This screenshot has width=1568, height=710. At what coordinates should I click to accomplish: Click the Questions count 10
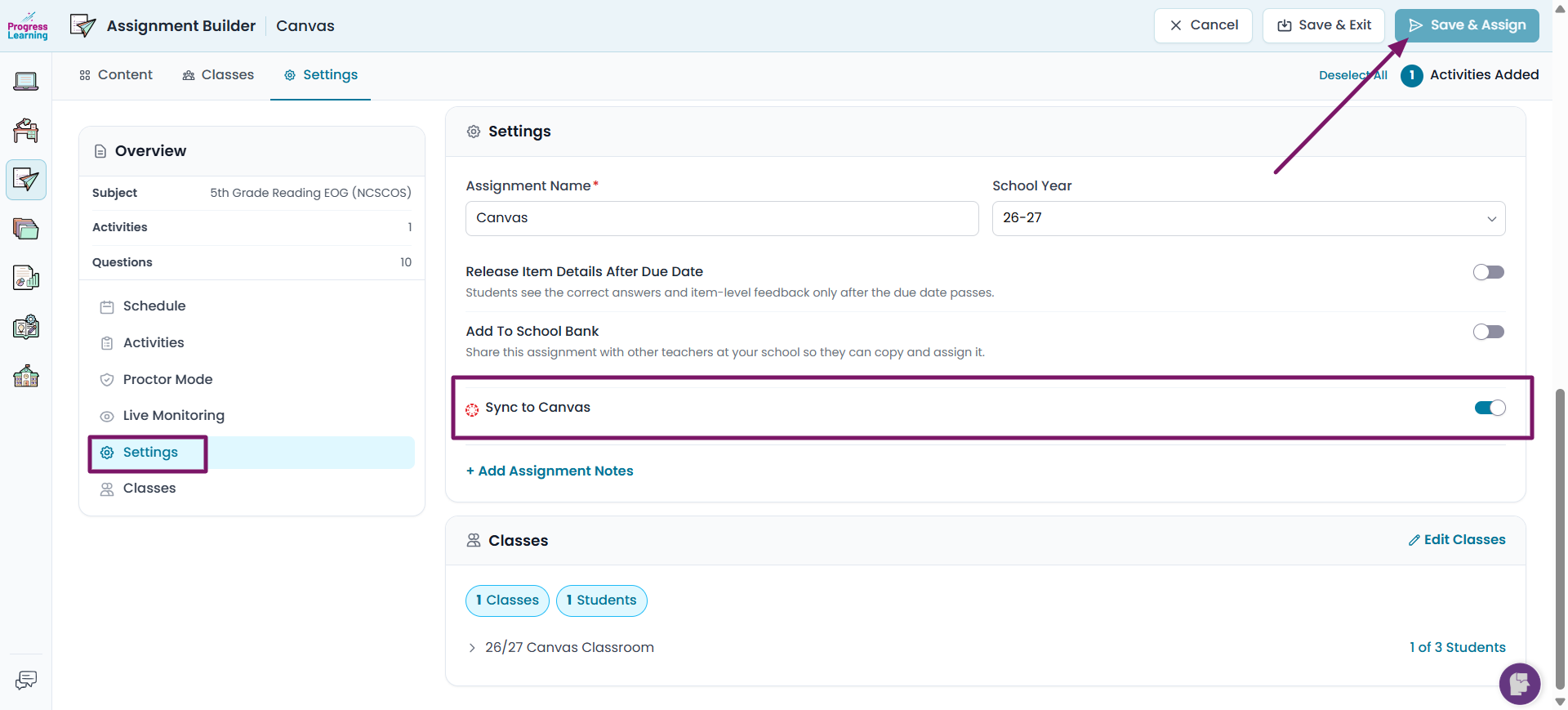point(406,263)
